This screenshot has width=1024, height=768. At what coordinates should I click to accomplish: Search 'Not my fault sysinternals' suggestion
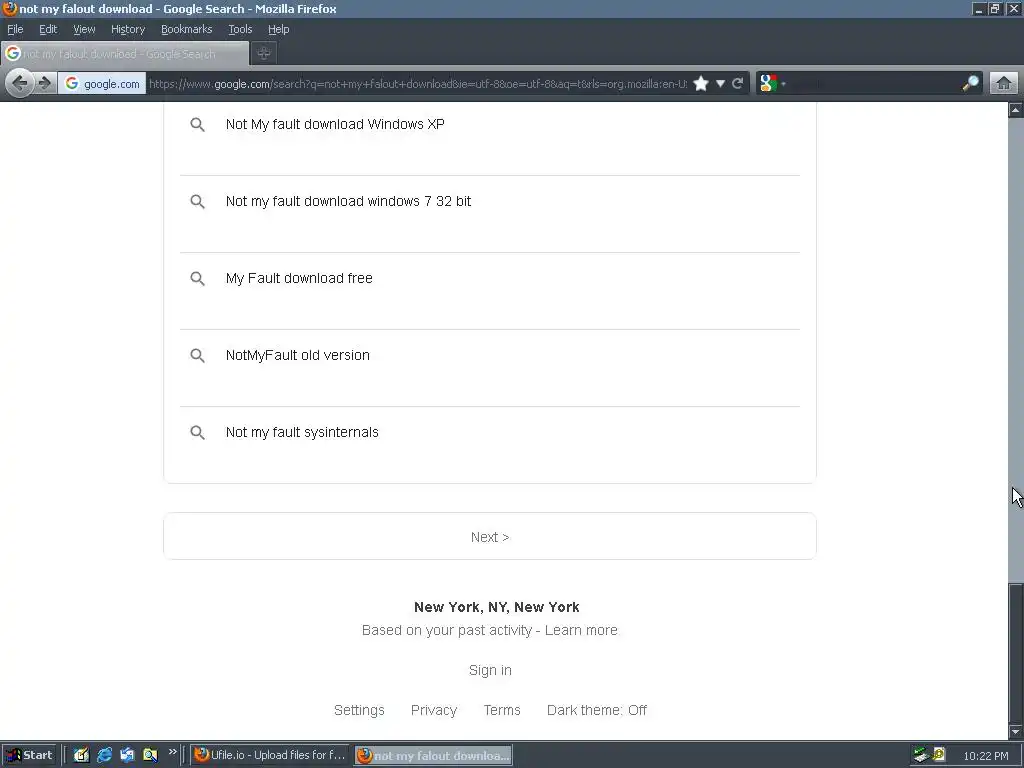[302, 432]
